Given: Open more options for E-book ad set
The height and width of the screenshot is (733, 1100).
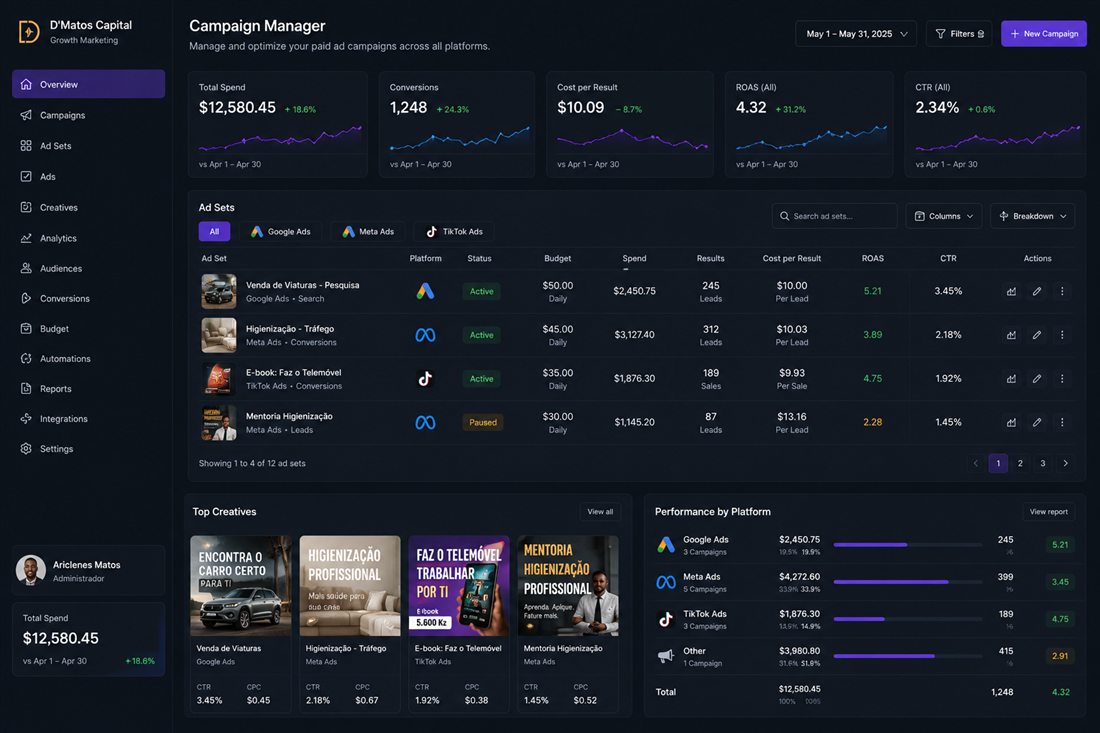Looking at the screenshot, I should pyautogui.click(x=1061, y=379).
